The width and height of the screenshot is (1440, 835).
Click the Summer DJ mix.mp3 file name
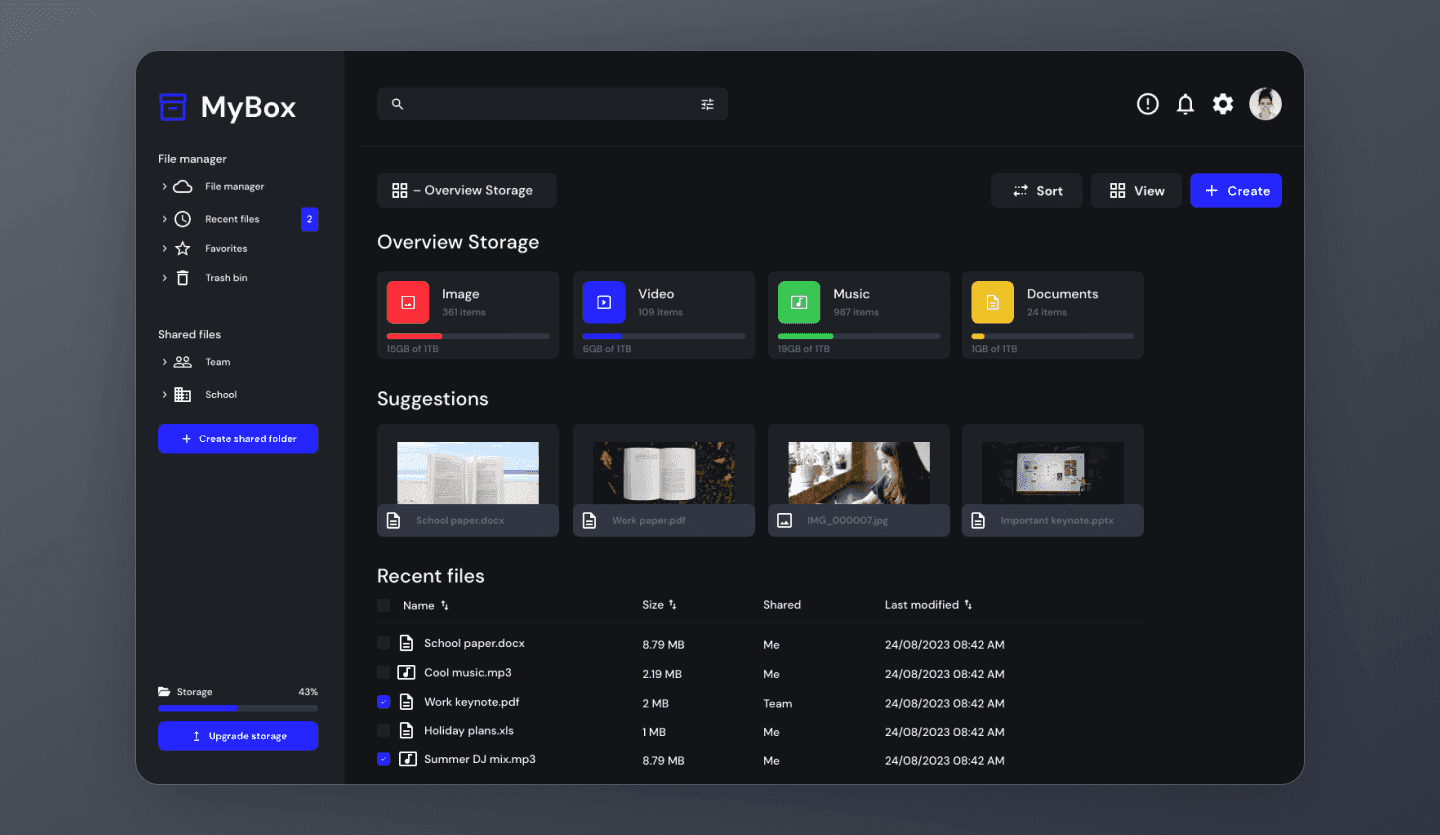[x=480, y=759]
